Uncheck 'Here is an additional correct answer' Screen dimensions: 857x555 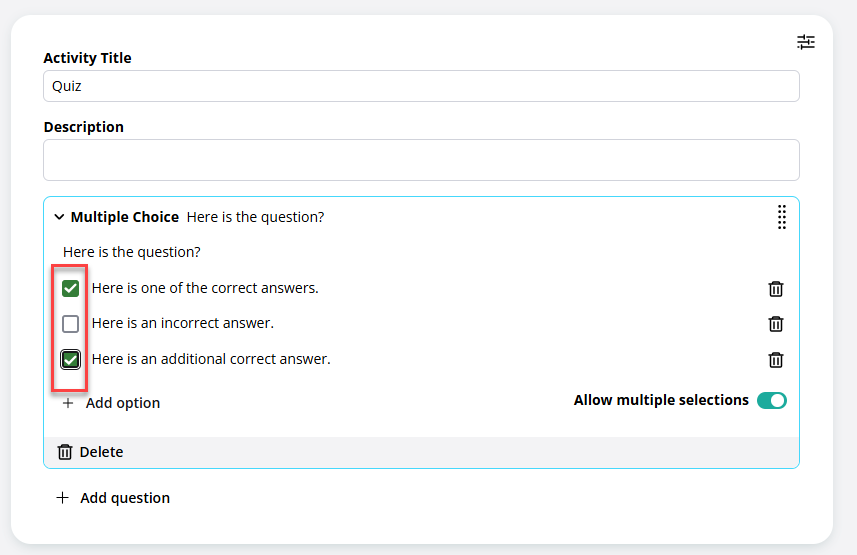point(71,359)
